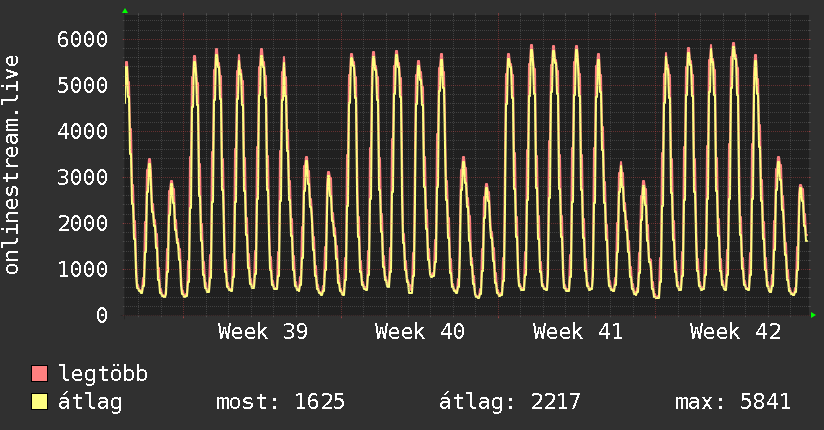The image size is (824, 430).
Task: Click the 'most: 1625' value
Action: pyautogui.click(x=281, y=402)
